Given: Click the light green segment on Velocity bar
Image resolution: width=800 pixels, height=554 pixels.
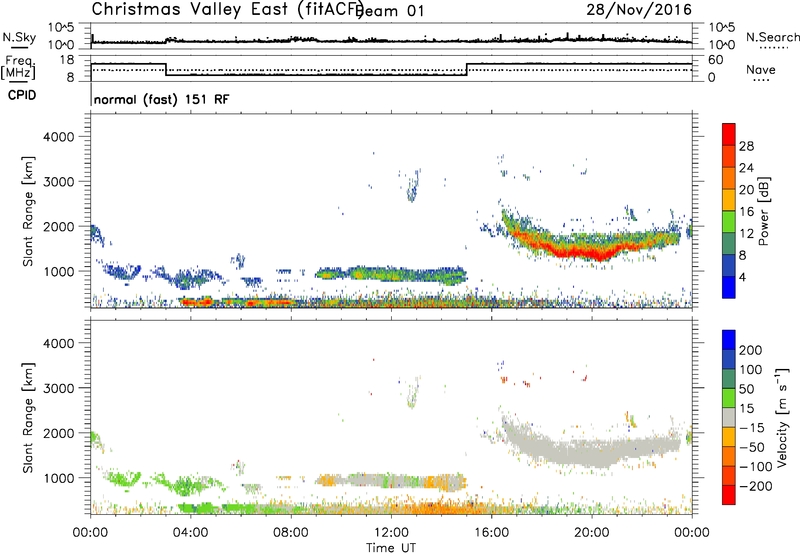Looking at the screenshot, I should (729, 398).
